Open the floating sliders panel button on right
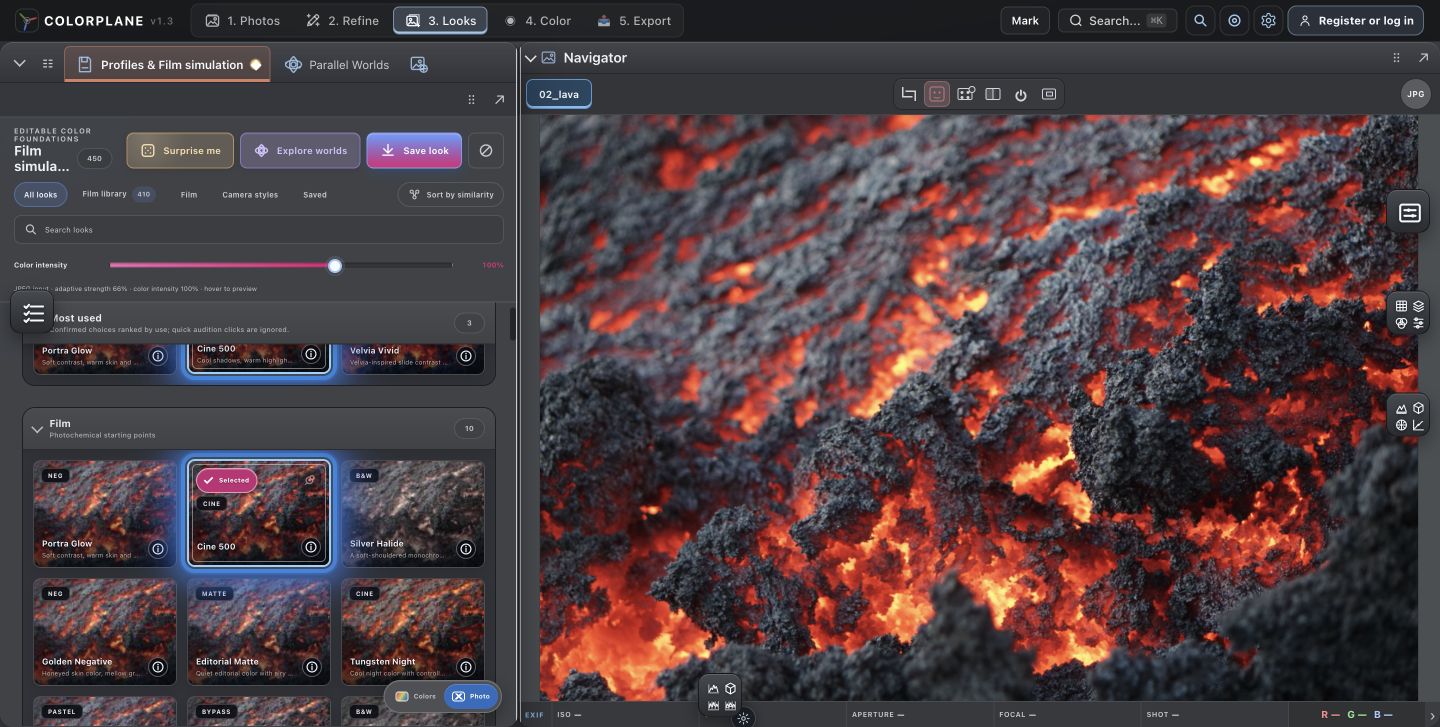The image size is (1440, 727). tap(1409, 213)
